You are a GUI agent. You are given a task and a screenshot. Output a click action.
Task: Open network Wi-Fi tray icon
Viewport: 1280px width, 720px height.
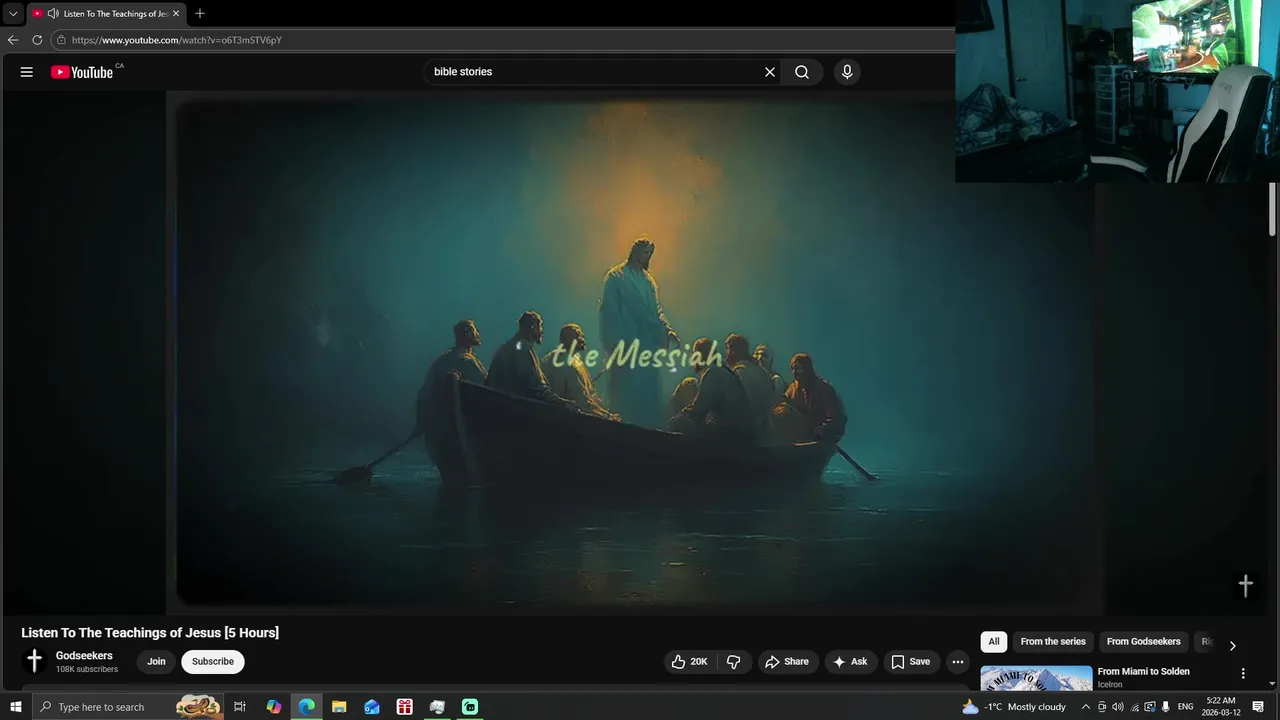1134,707
